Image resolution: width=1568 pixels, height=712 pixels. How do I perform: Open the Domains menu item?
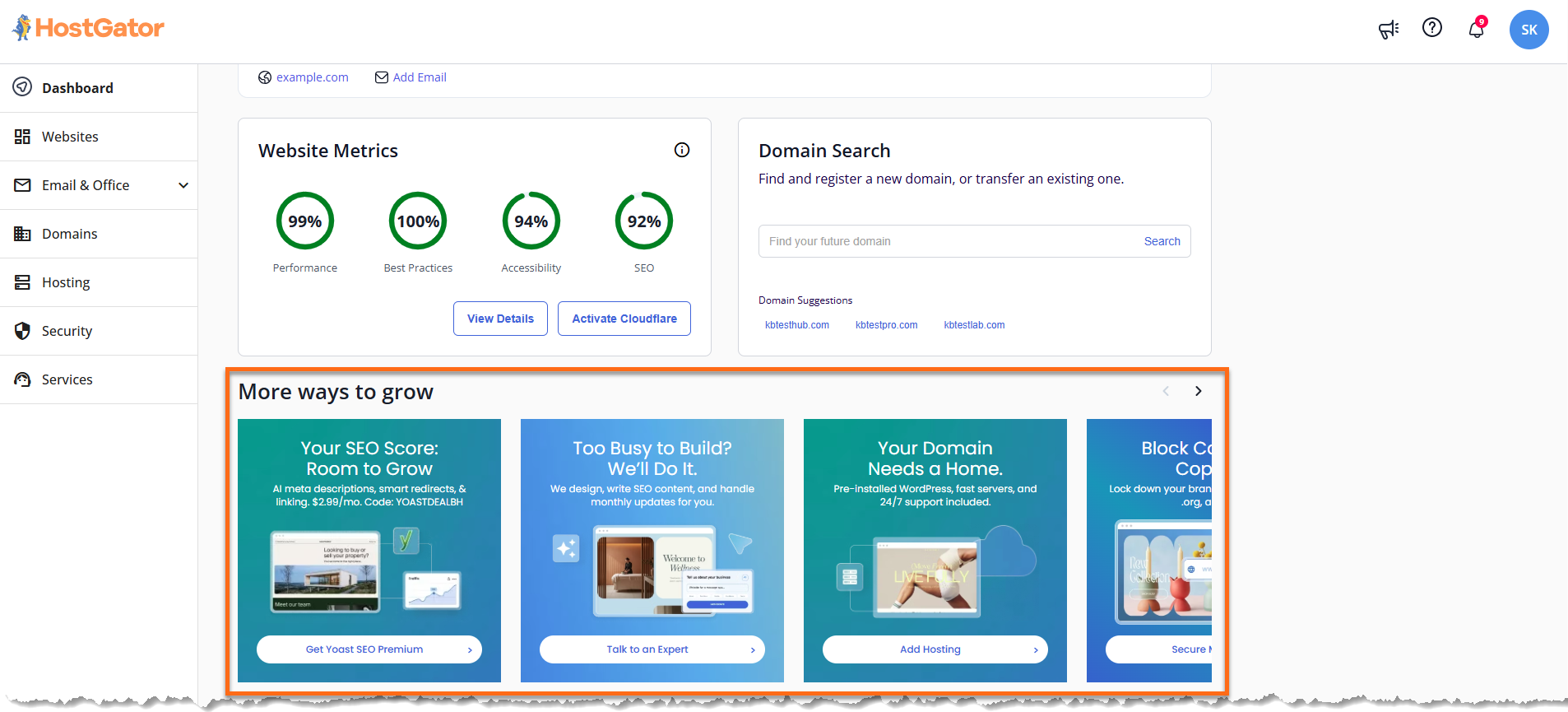(x=99, y=234)
